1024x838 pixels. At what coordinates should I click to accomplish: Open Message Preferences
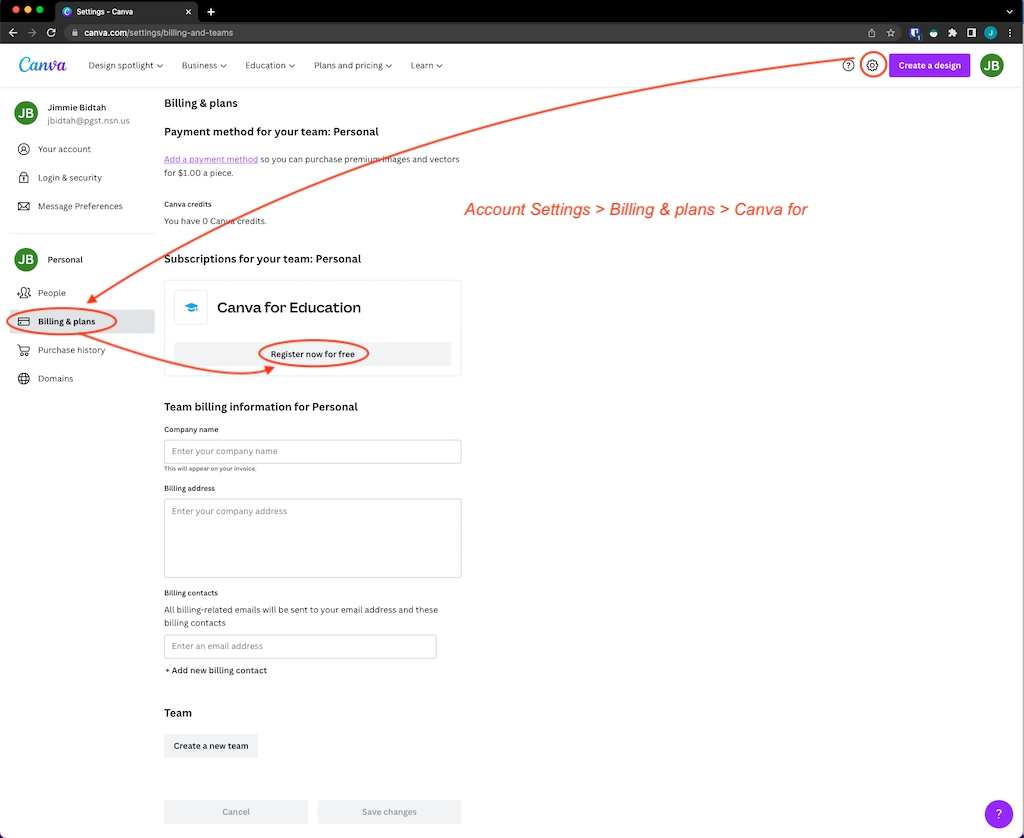tap(82, 206)
